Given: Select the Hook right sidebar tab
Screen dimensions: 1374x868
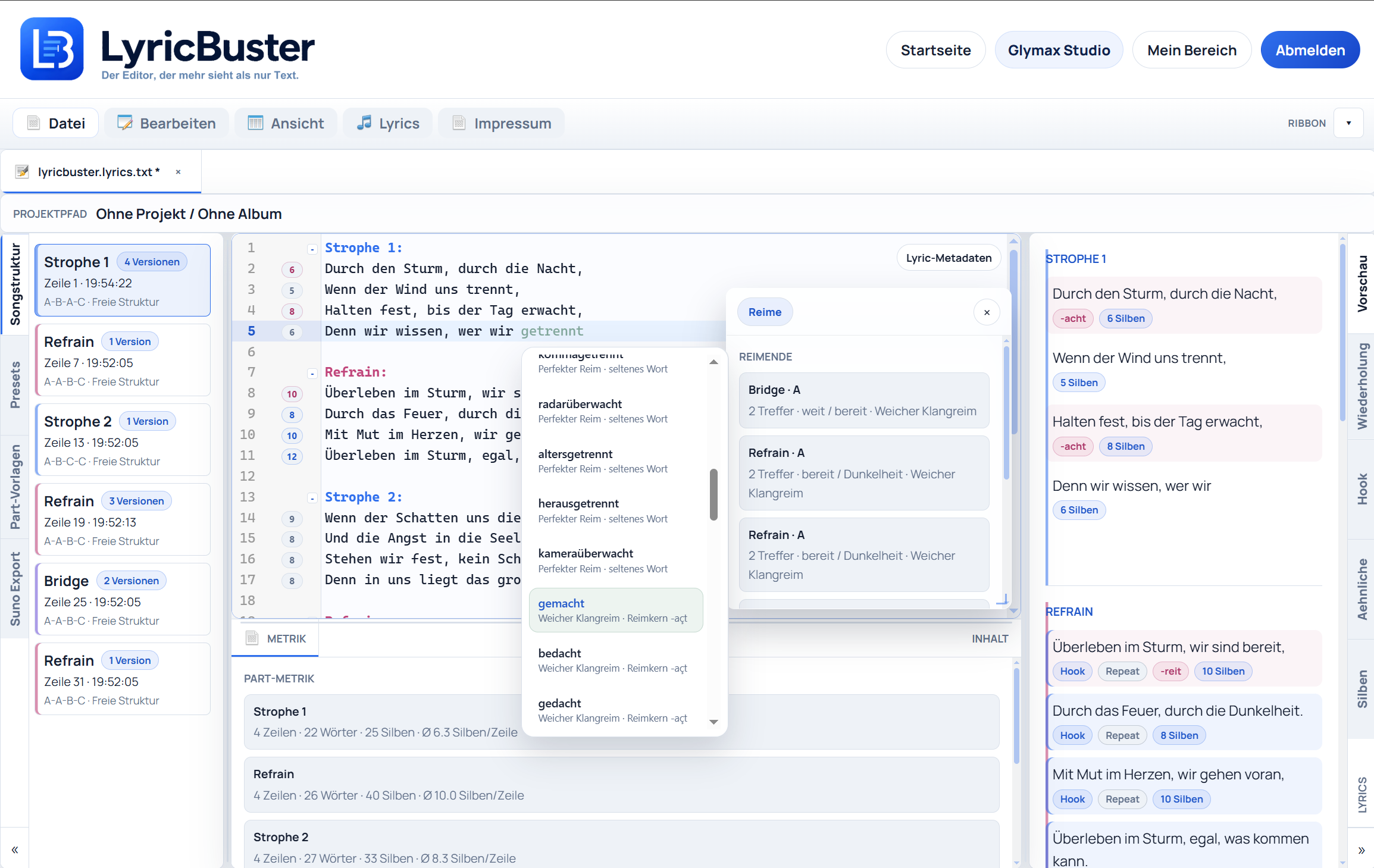Looking at the screenshot, I should coord(1362,489).
